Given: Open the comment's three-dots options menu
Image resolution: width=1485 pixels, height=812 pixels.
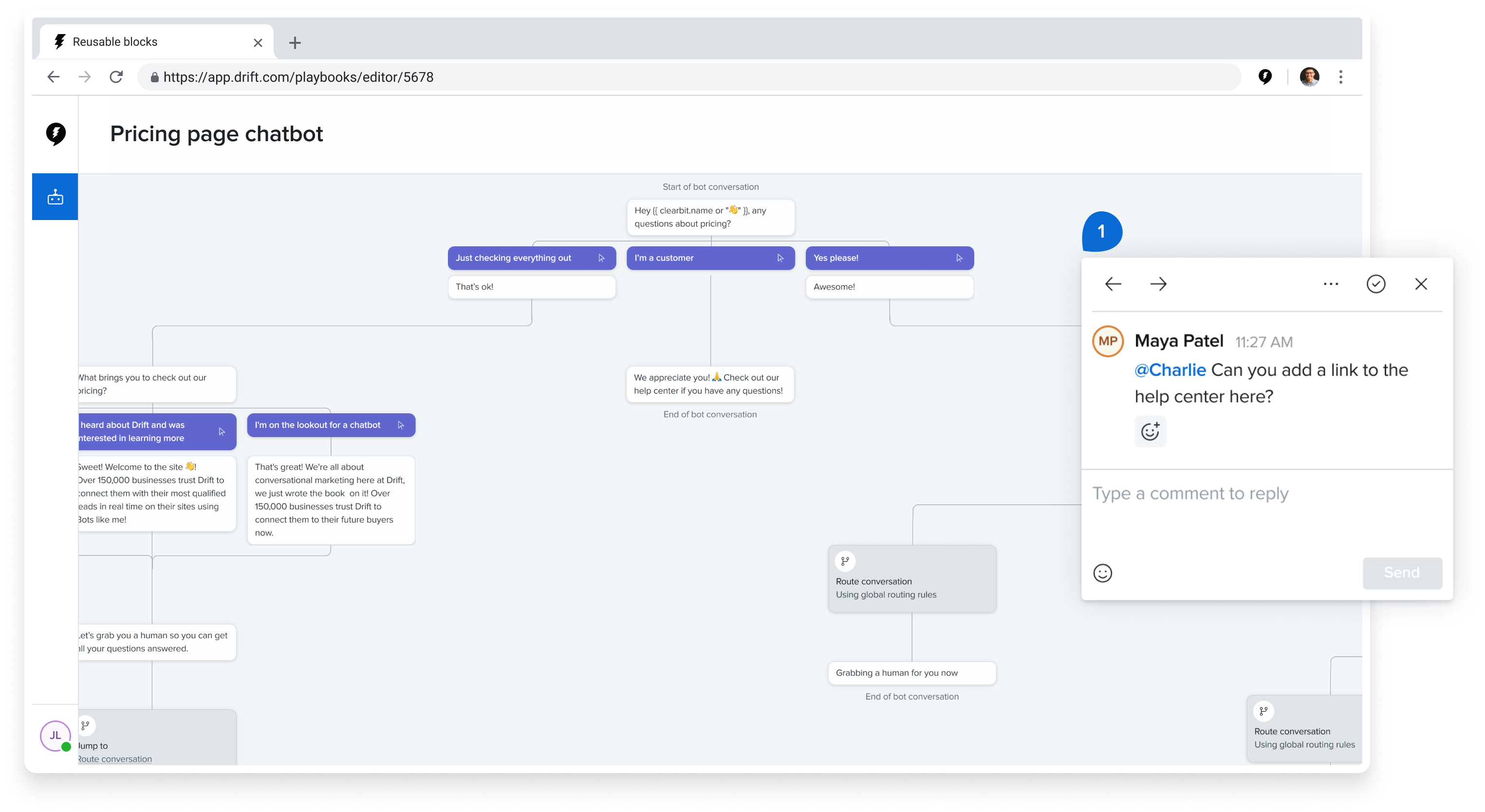Looking at the screenshot, I should [x=1331, y=283].
